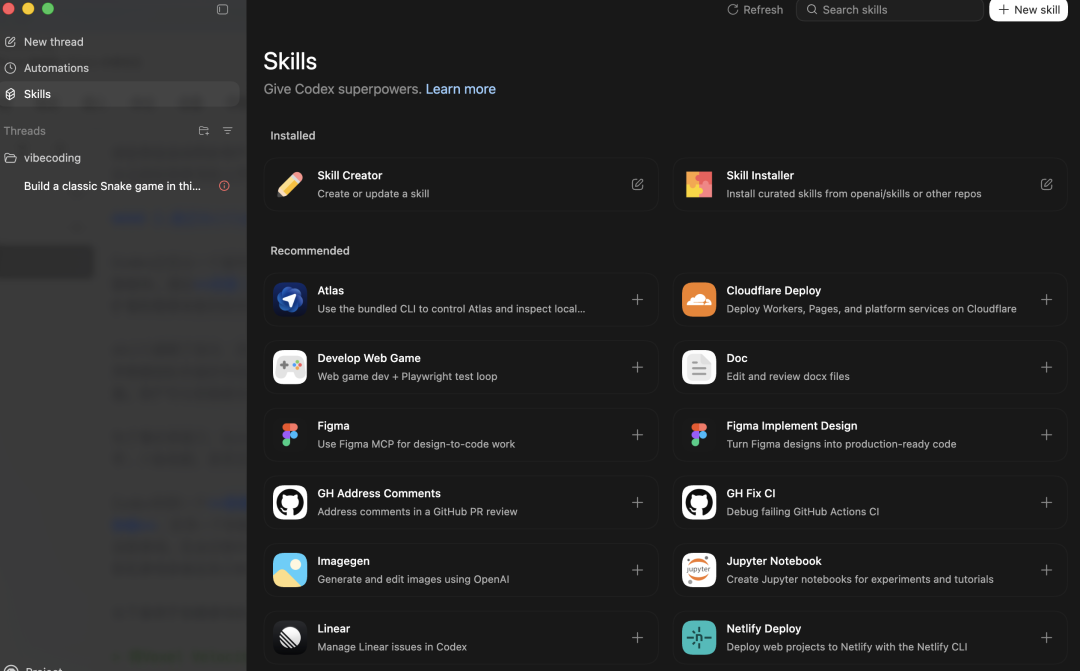This screenshot has width=1080, height=671.
Task: Click the Installed section heading
Action: [x=293, y=136]
